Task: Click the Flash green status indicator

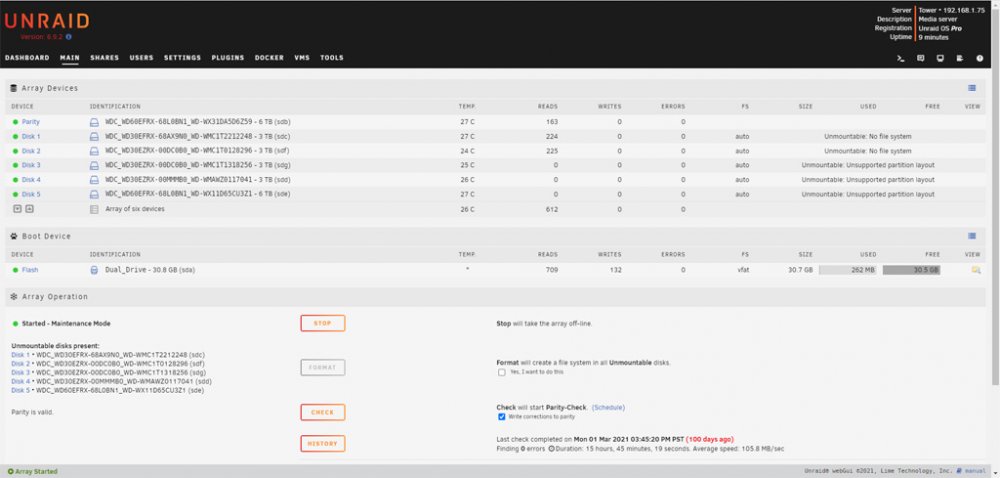Action: (x=15, y=270)
